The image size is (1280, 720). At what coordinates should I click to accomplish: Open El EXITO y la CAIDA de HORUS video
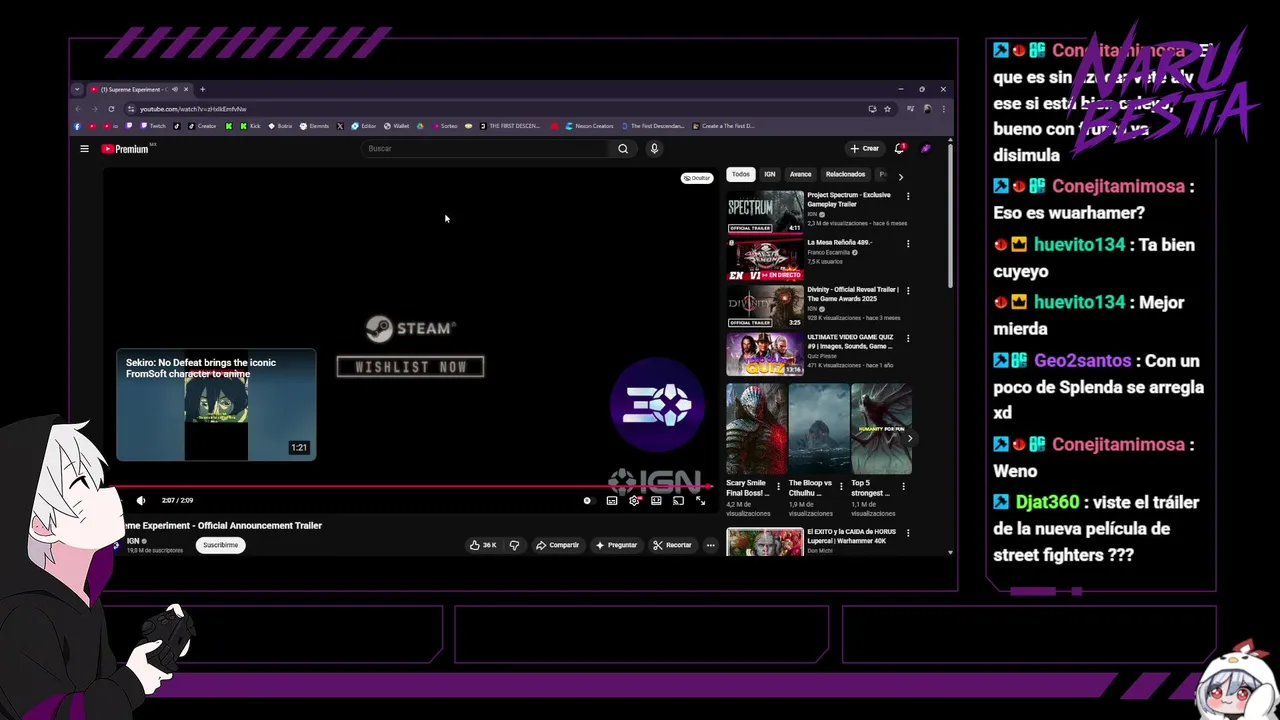765,542
